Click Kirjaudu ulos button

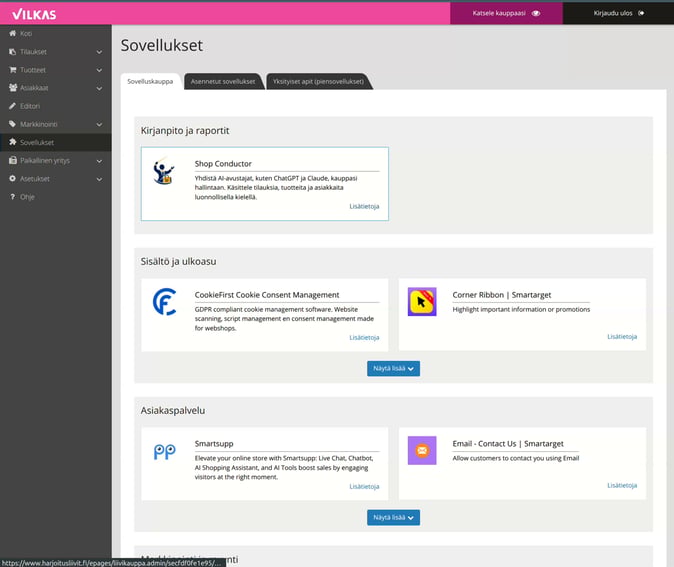(618, 13)
